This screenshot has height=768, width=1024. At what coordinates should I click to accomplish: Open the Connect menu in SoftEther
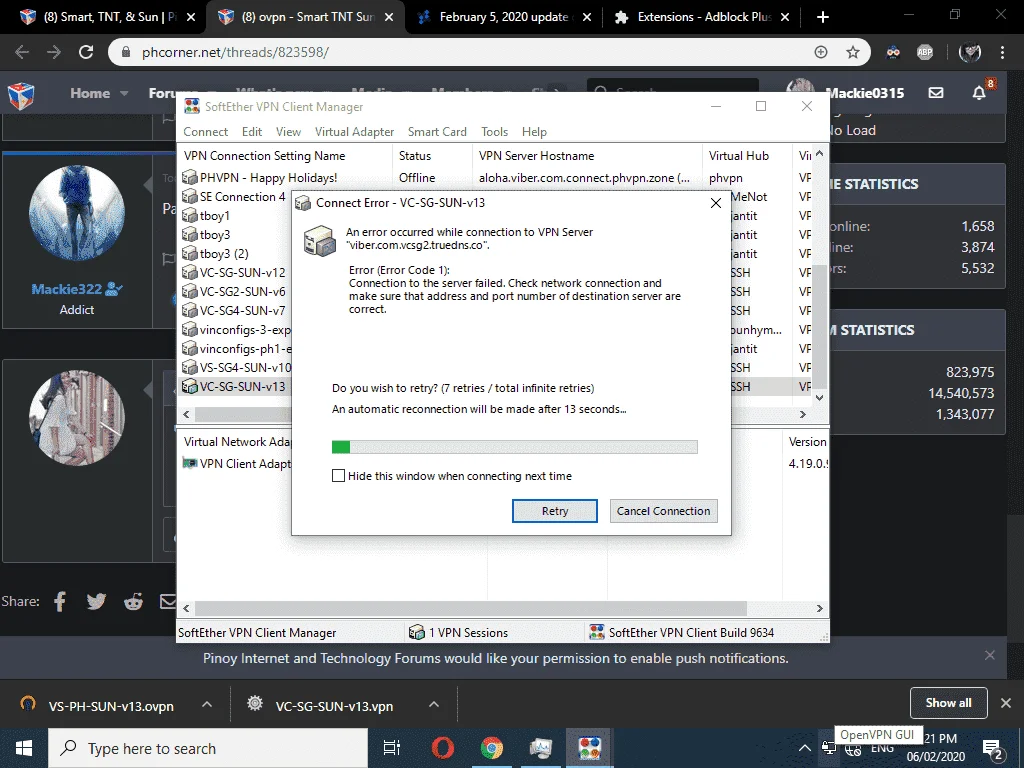[206, 132]
